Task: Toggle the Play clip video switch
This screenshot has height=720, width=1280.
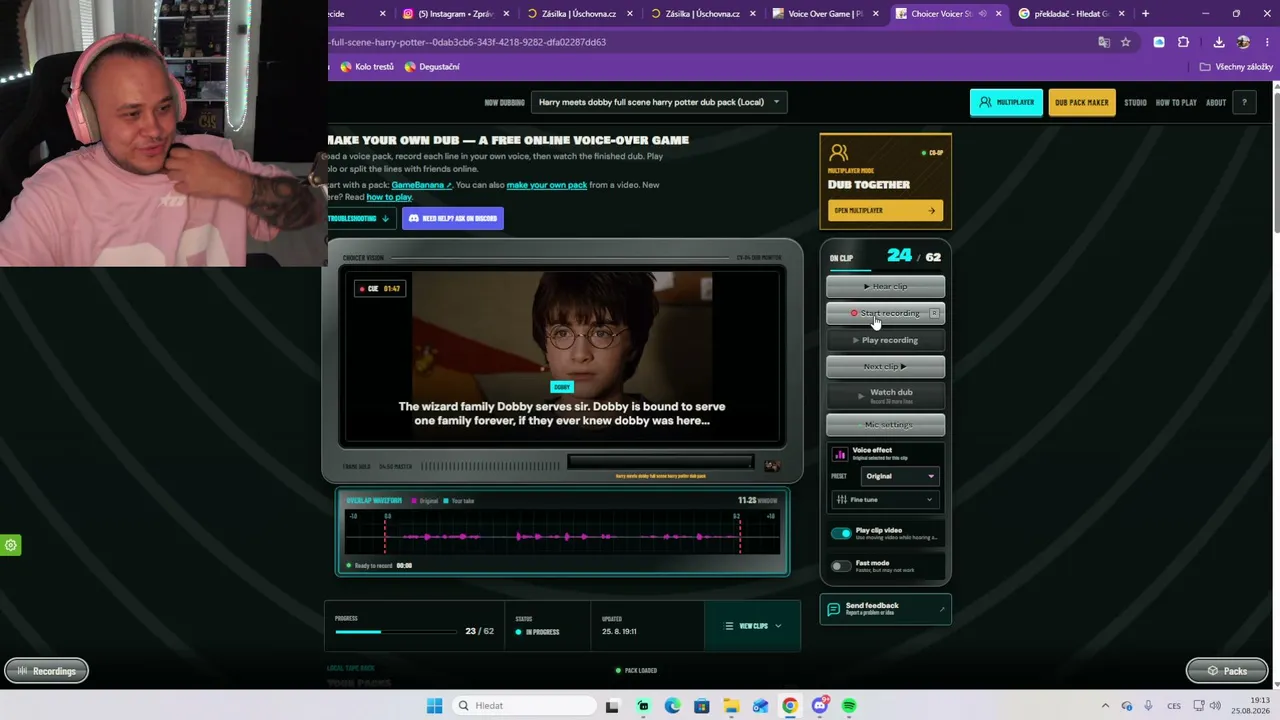Action: tap(841, 533)
